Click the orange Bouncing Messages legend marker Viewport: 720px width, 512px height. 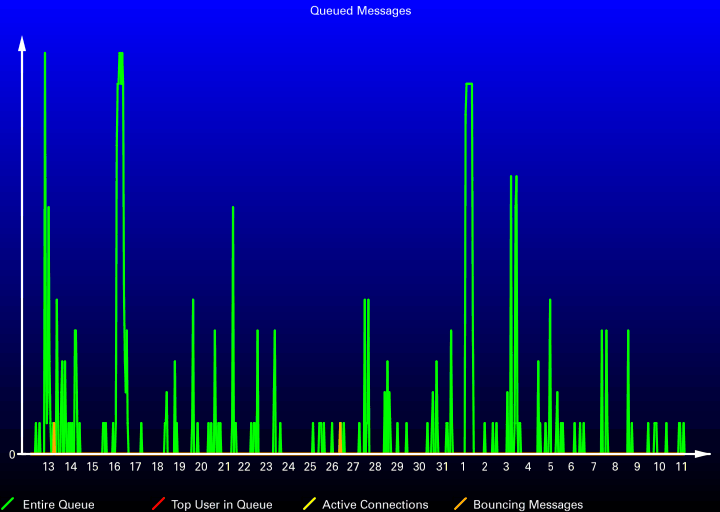pyautogui.click(x=459, y=504)
